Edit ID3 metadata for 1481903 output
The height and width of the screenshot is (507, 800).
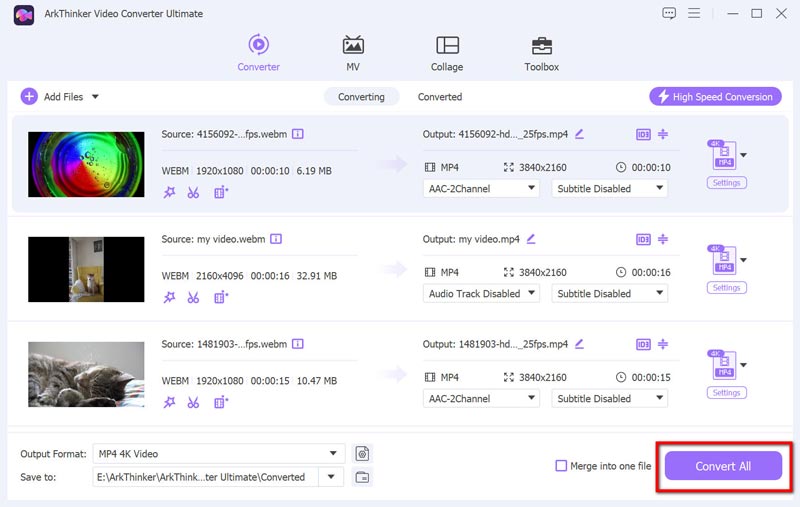(x=643, y=345)
